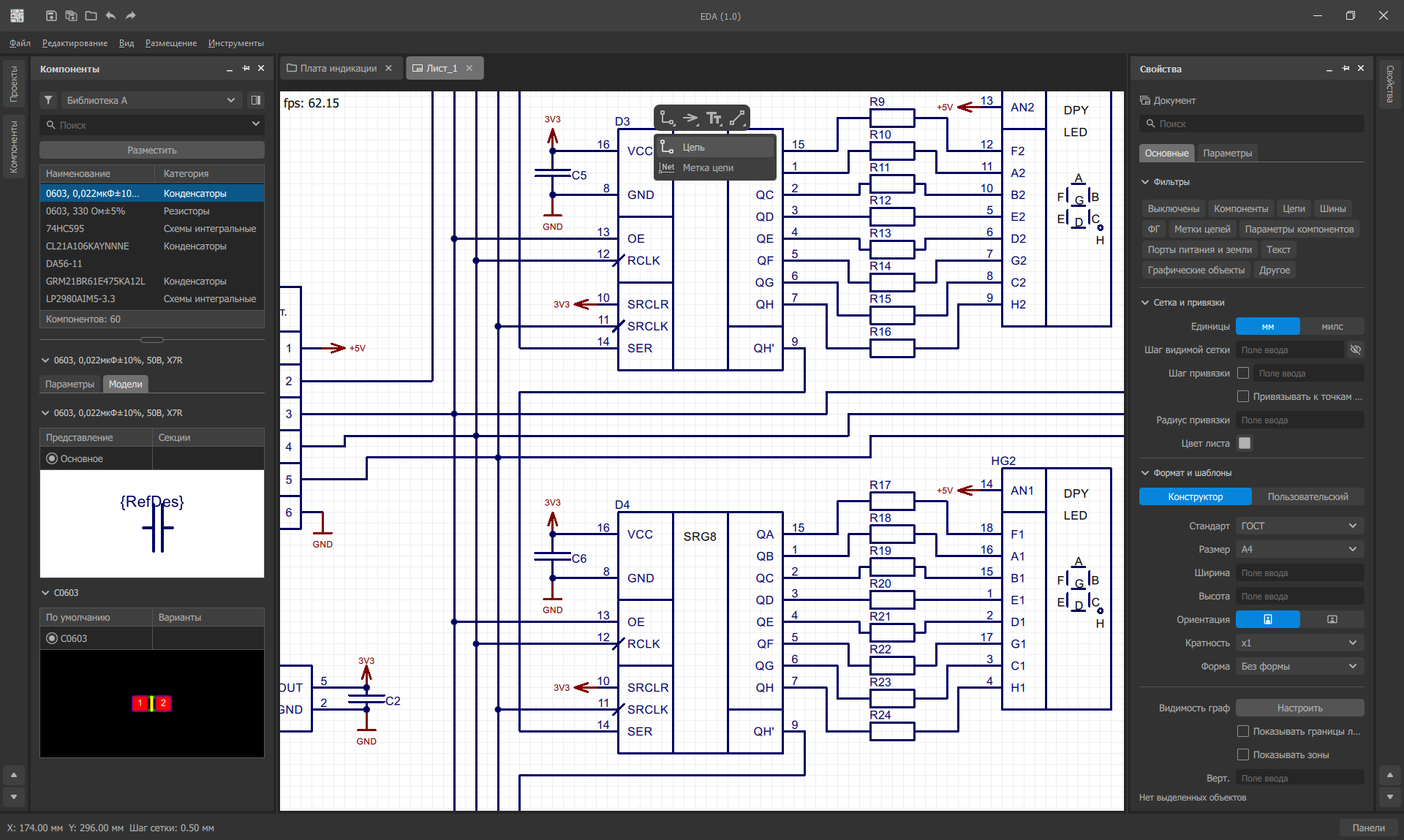Switch to the Параметры tab in Свойства
Image resolution: width=1404 pixels, height=840 pixels.
1227,153
